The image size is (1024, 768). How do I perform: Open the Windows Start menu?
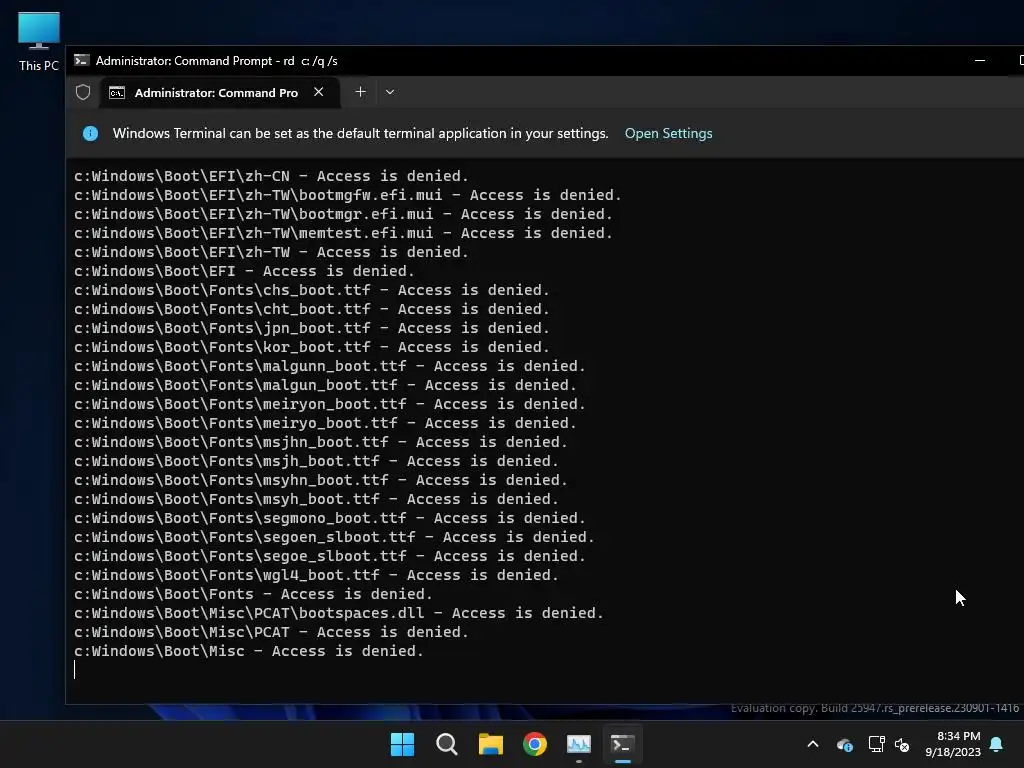(402, 744)
